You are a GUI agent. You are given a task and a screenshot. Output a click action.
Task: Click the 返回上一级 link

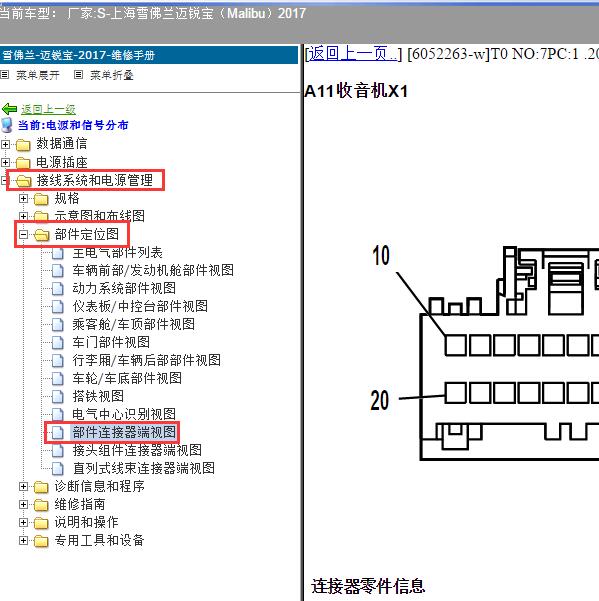pos(48,110)
